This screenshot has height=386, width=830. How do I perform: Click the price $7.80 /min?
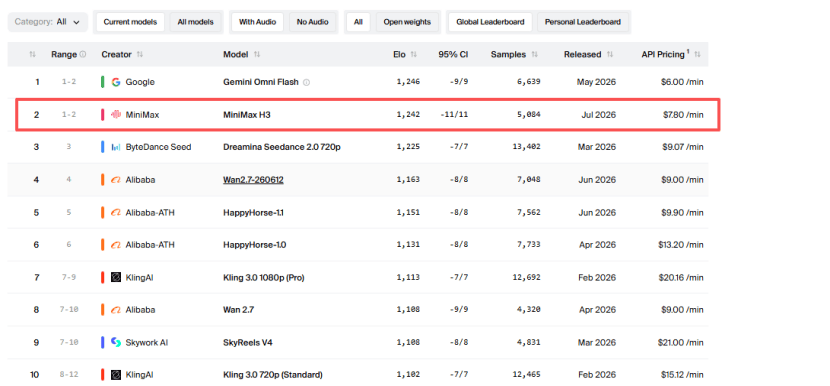(x=682, y=114)
